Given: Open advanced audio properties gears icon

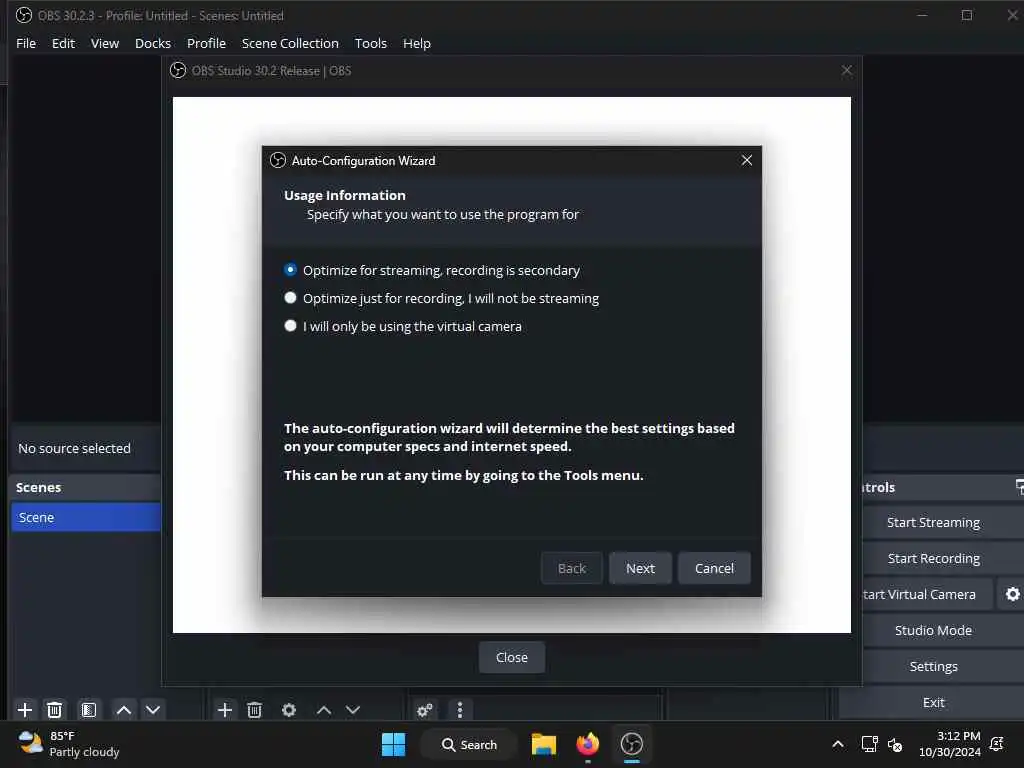Looking at the screenshot, I should pos(424,709).
